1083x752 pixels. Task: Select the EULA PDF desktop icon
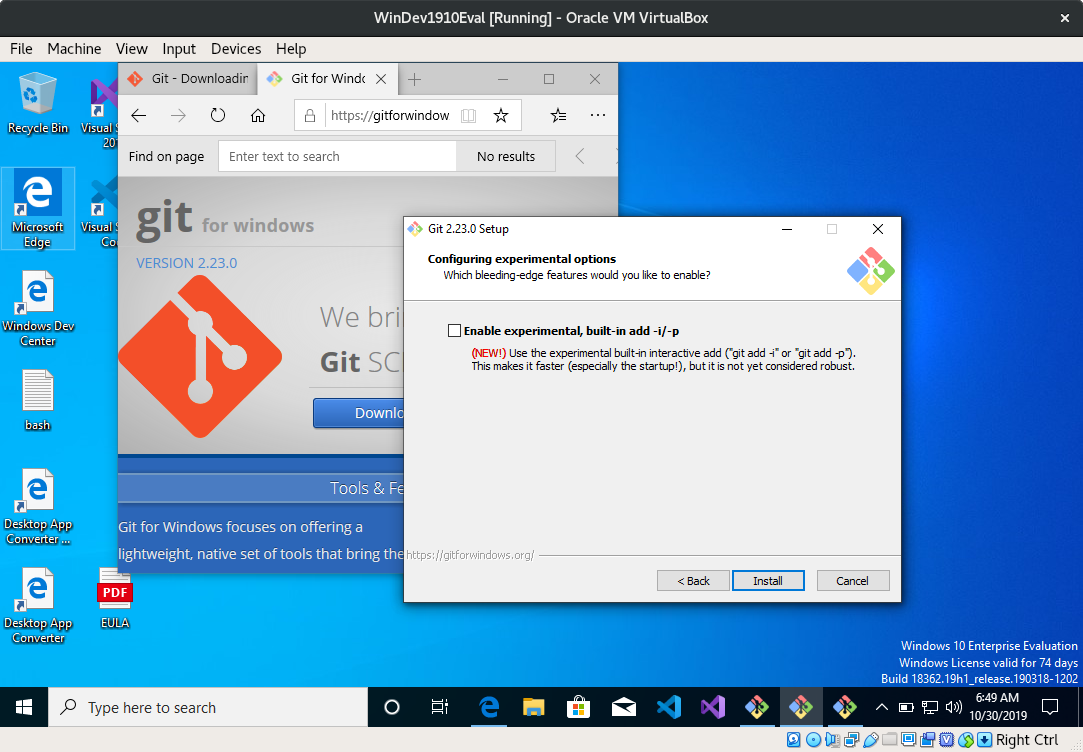pyautogui.click(x=115, y=598)
